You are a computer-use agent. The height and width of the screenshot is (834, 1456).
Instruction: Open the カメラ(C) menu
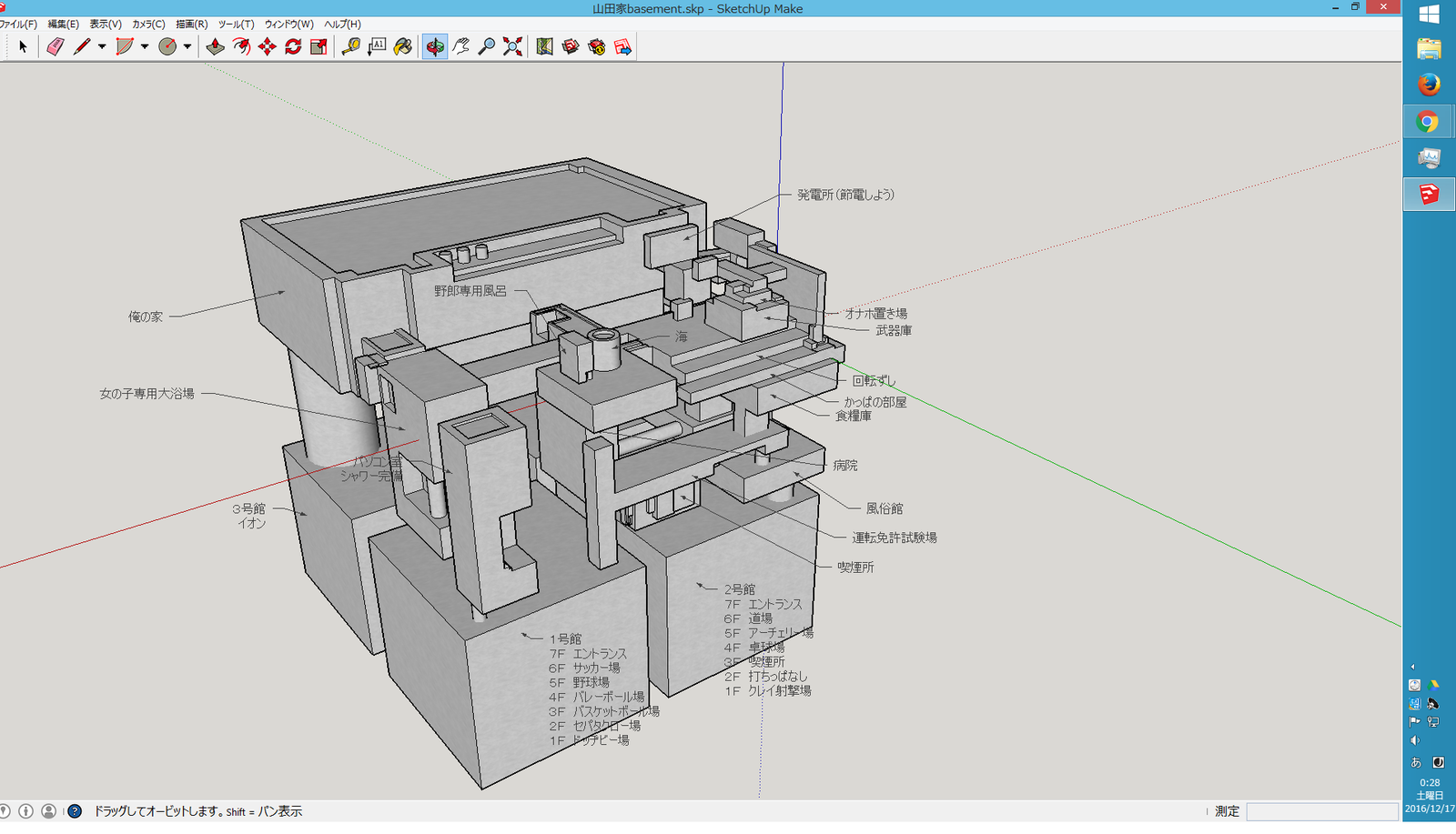pyautogui.click(x=148, y=25)
